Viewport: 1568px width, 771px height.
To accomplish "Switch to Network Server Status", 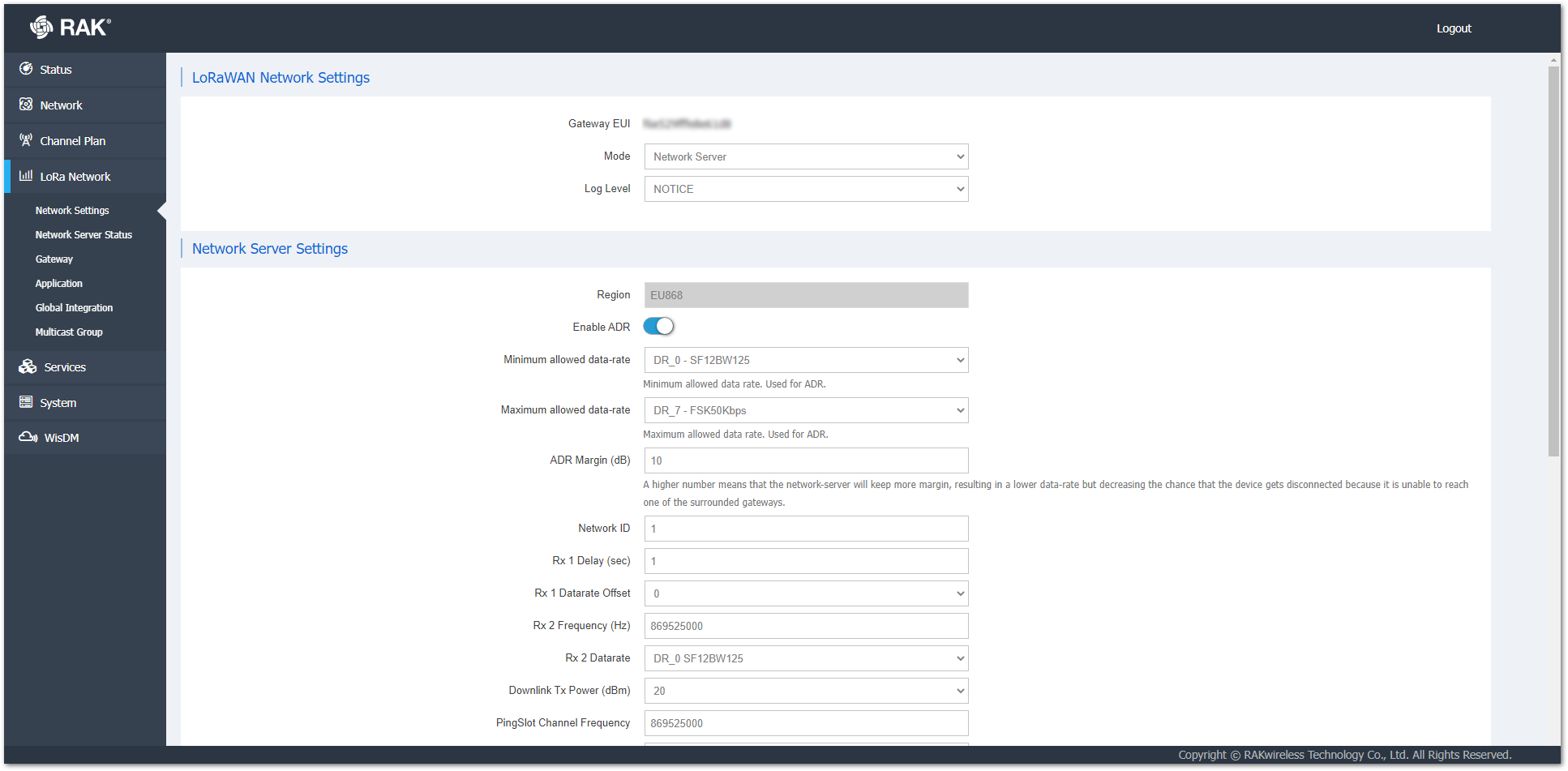I will [x=84, y=234].
